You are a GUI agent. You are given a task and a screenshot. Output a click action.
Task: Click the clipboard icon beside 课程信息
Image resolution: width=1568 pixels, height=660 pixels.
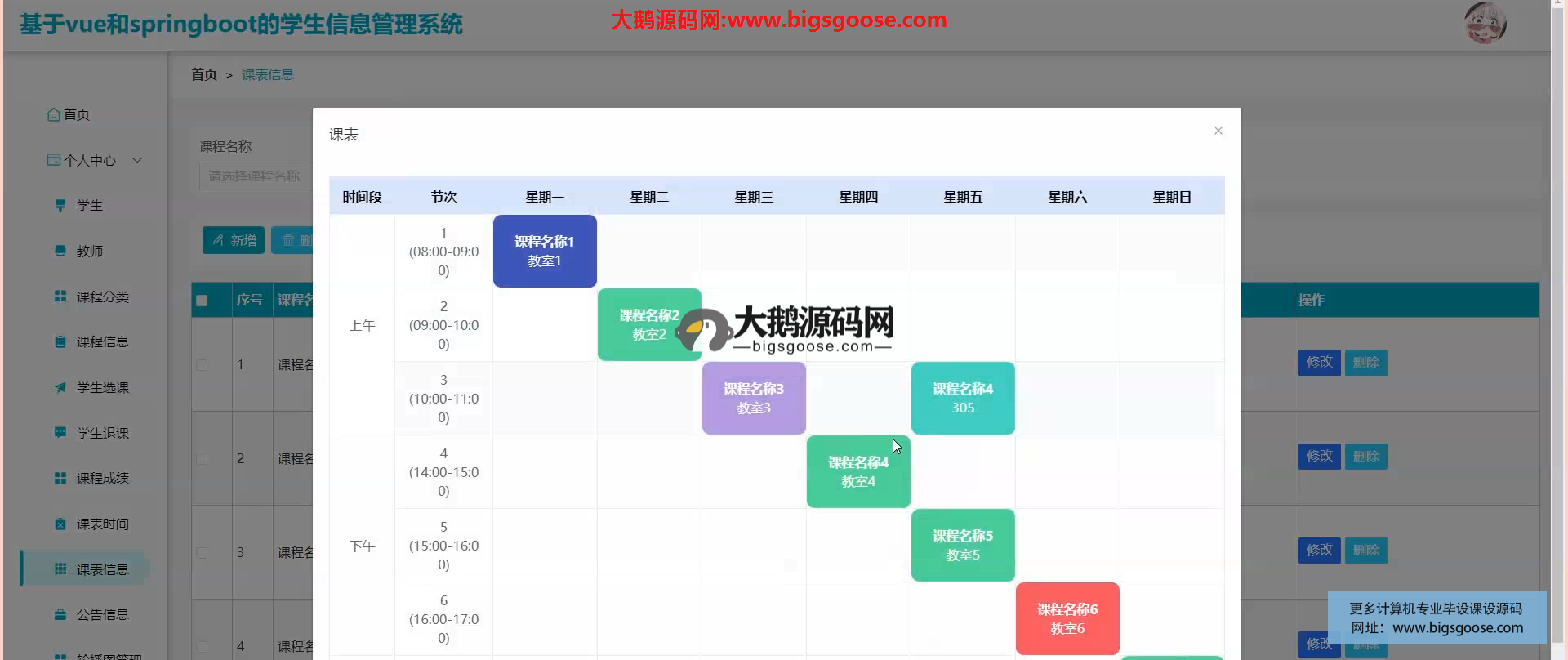[60, 341]
